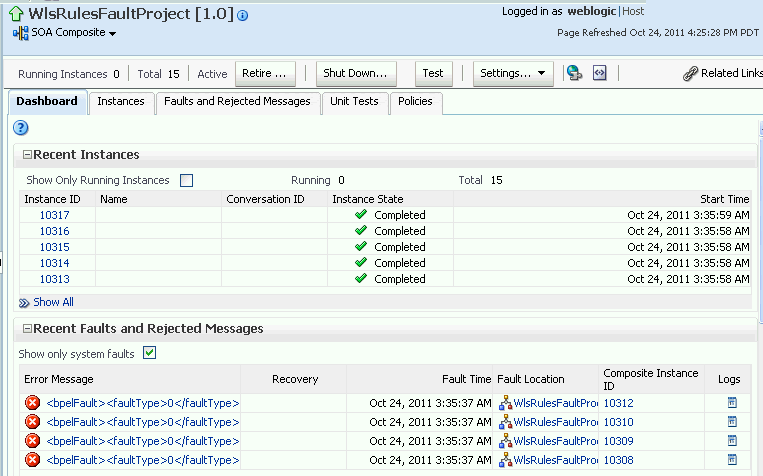Open instance 10317
763x476 pixels.
(54, 215)
